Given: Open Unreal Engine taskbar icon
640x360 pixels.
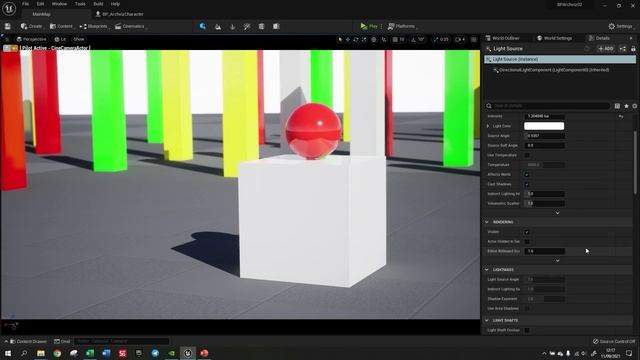Looking at the screenshot, I should (x=188, y=353).
